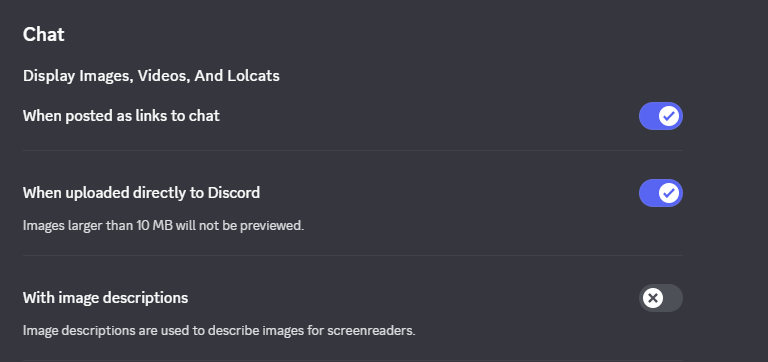
Task: Click the divider below the links-to-chat setting
Action: coord(353,150)
